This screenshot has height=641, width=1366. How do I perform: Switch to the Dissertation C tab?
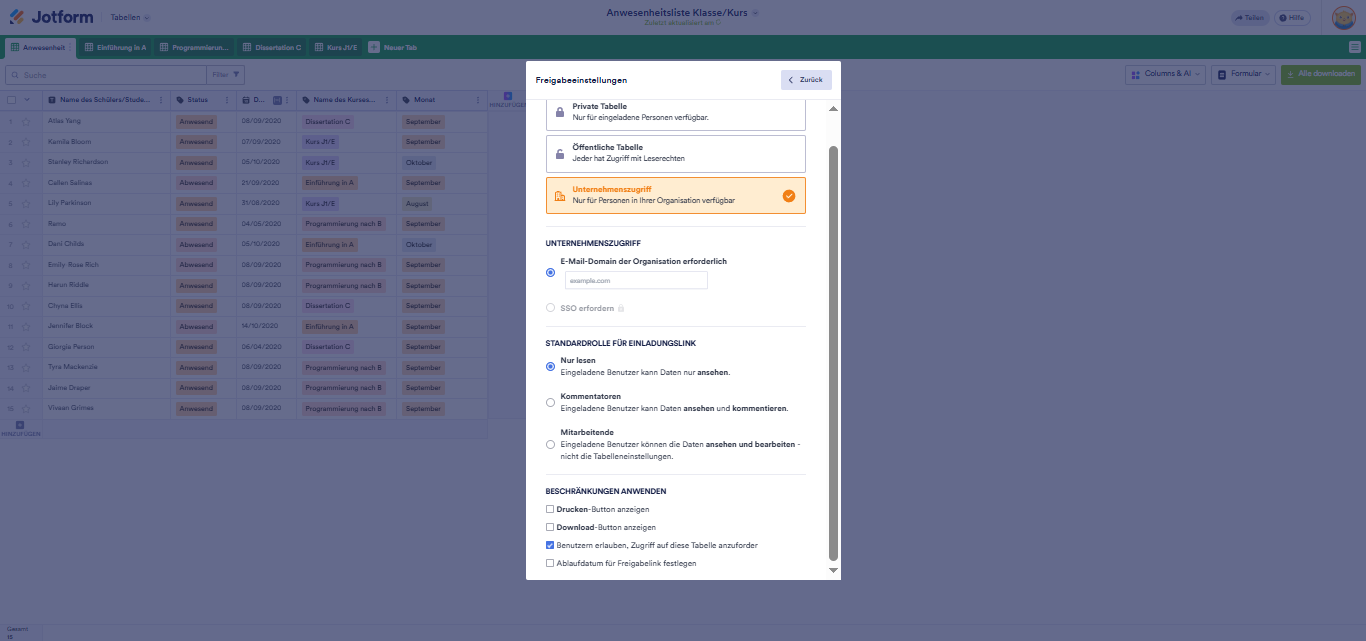point(272,47)
